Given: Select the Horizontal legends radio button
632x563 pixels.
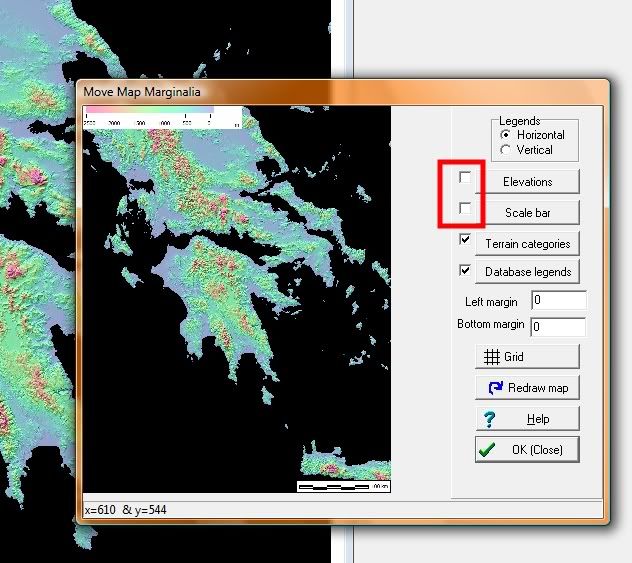Looking at the screenshot, I should point(506,134).
